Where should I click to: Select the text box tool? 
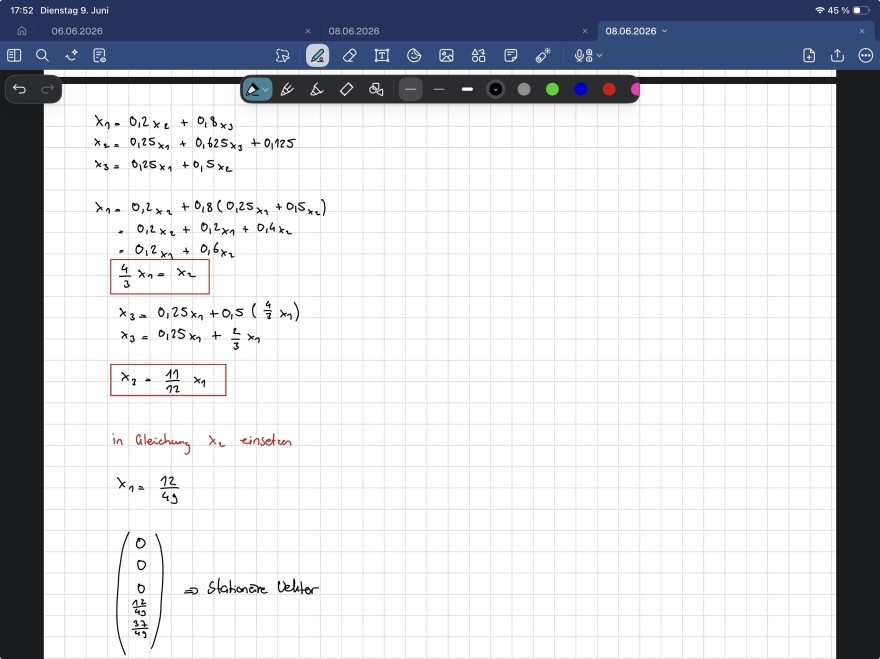click(382, 56)
